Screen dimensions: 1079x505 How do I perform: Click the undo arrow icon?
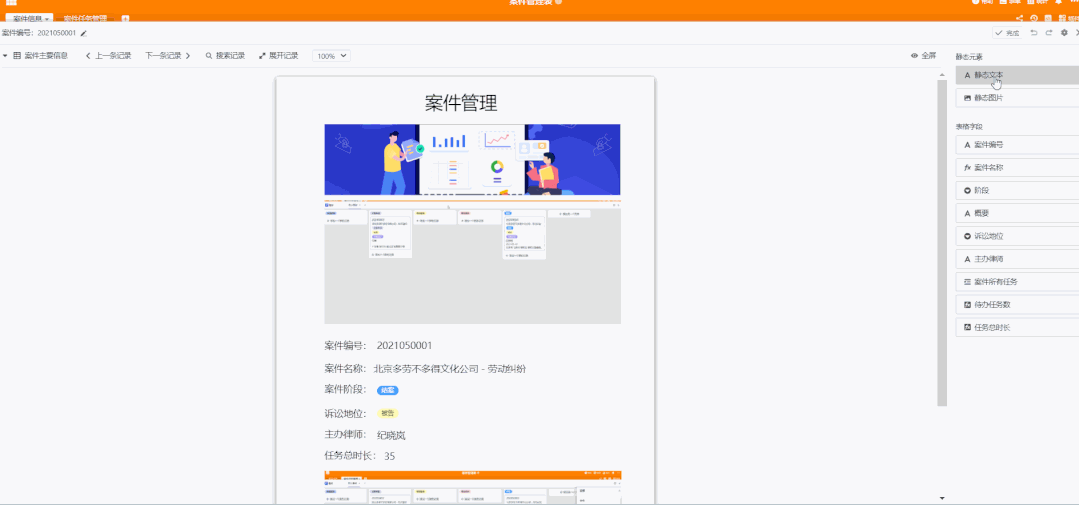1034,33
